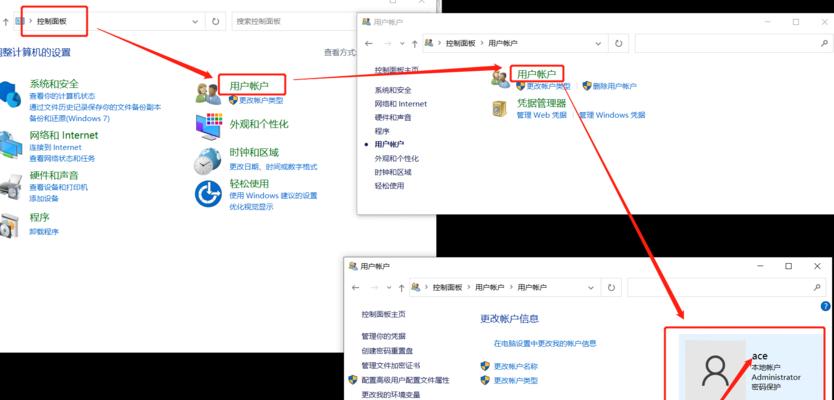Expand address bar dropdown in 更改帐户信息 window
834x400 pixels.
pyautogui.click(x=591, y=287)
